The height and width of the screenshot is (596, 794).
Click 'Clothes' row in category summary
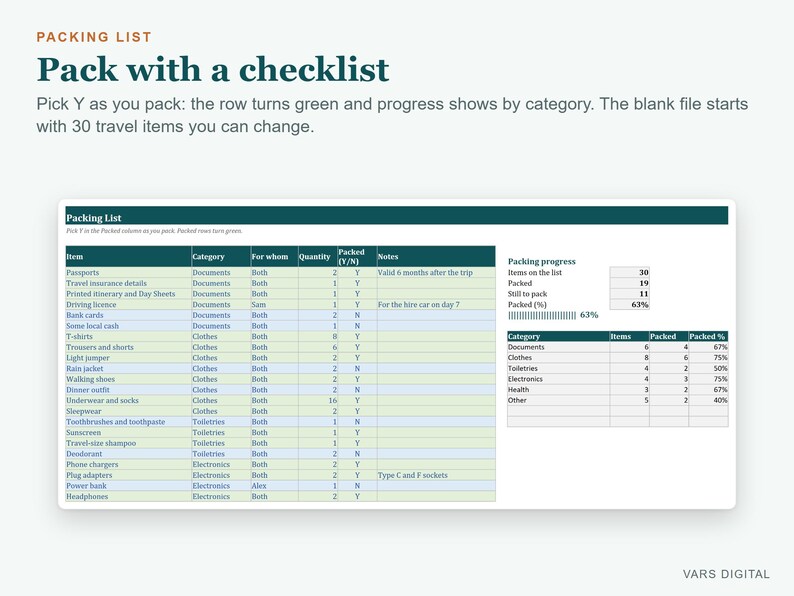coord(618,357)
